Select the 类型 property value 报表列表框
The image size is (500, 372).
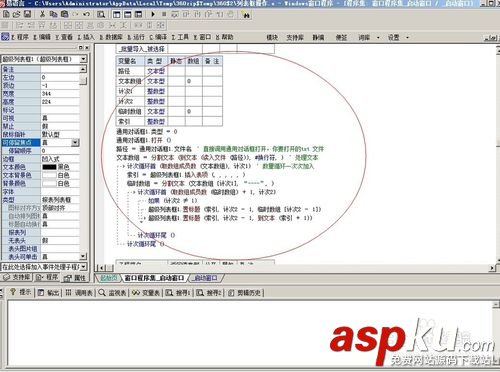(60, 200)
